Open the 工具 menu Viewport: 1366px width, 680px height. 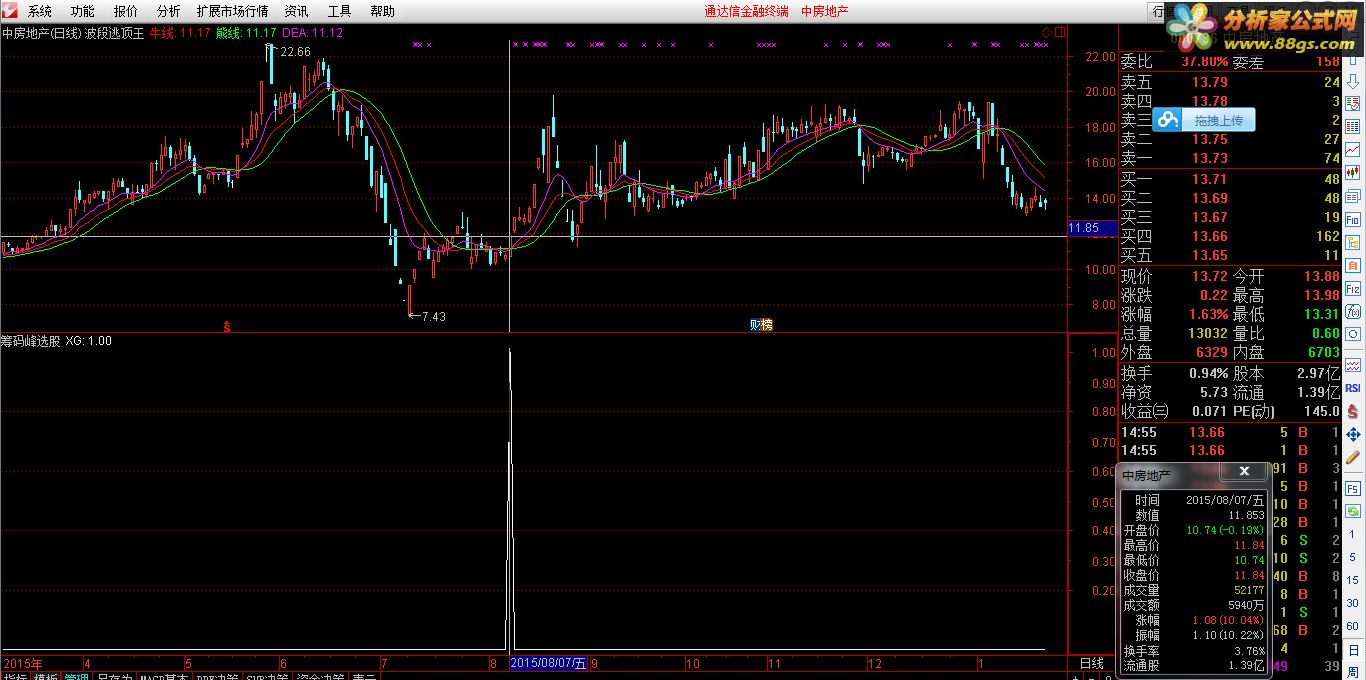click(x=339, y=11)
